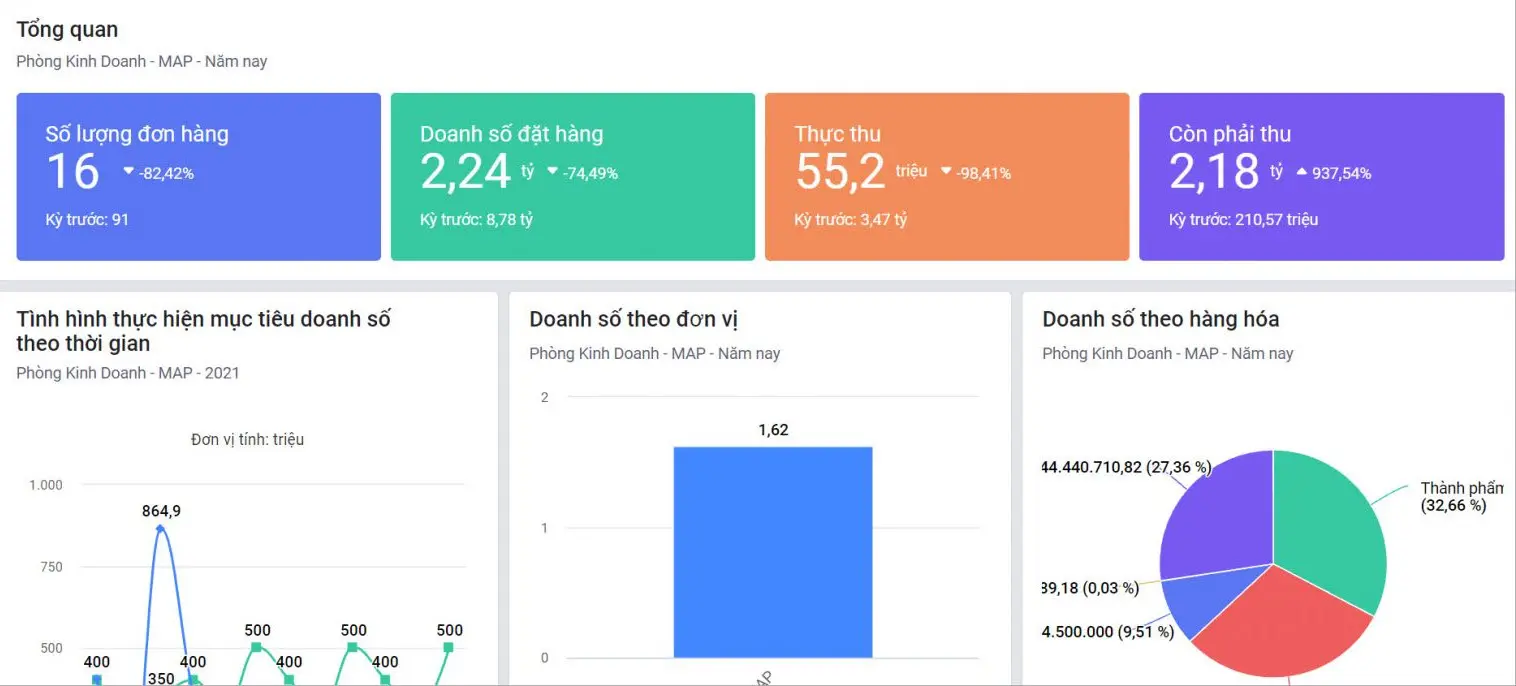1516x686 pixels.
Task: Click the up arrow beside 937,54%
Action: click(1301, 172)
